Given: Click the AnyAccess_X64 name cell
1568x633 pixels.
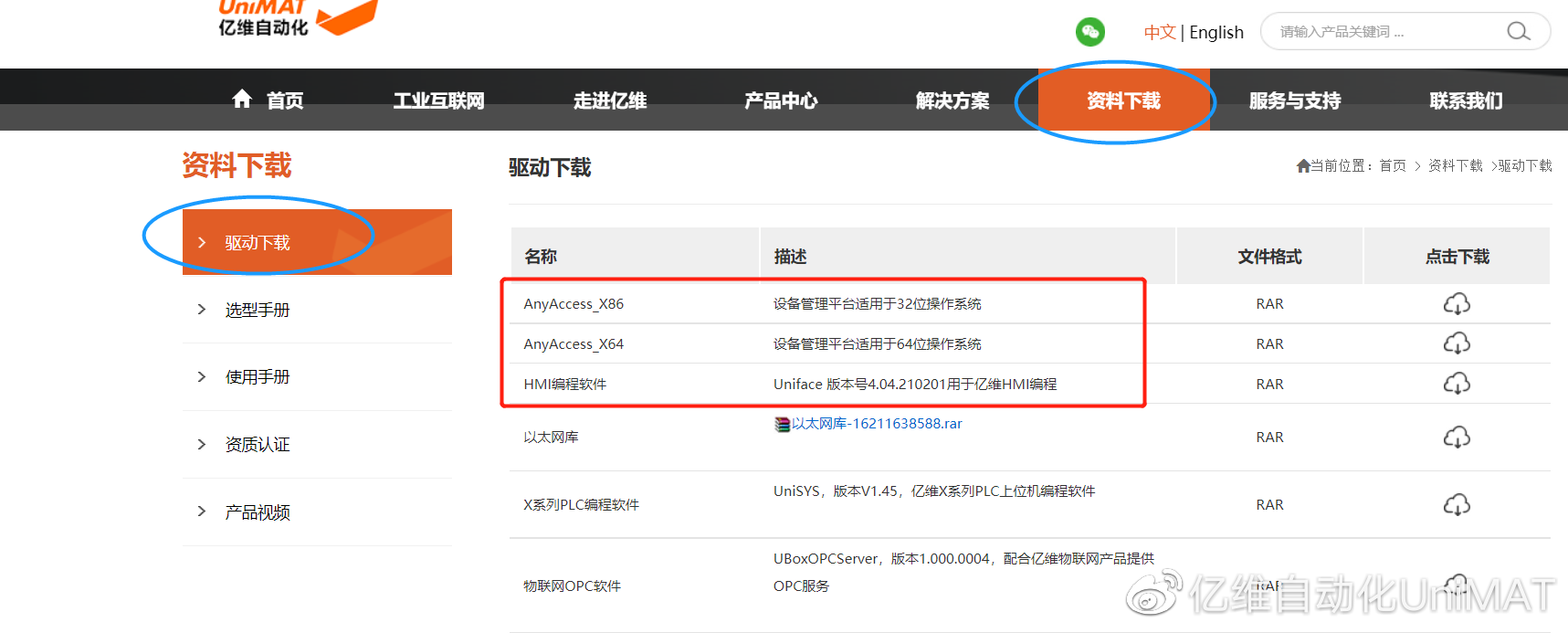Looking at the screenshot, I should 574,344.
